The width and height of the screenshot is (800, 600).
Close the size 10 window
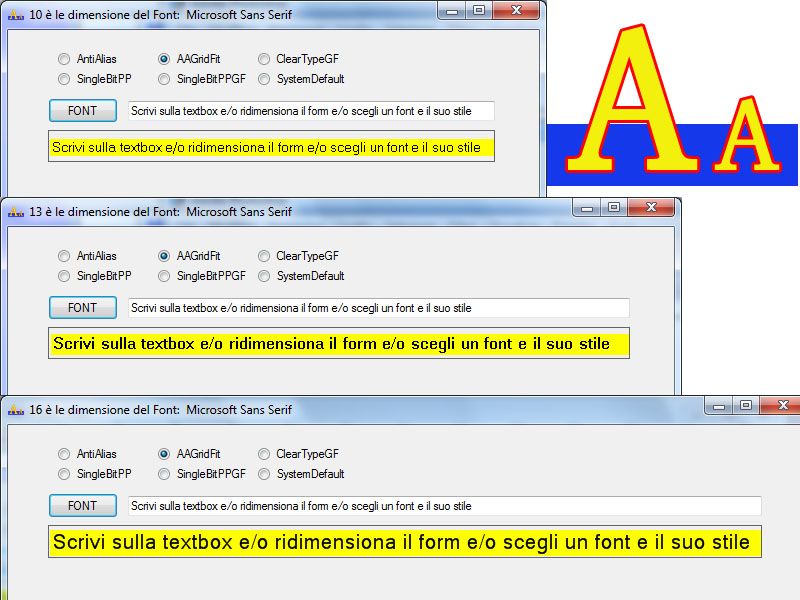pyautogui.click(x=516, y=11)
